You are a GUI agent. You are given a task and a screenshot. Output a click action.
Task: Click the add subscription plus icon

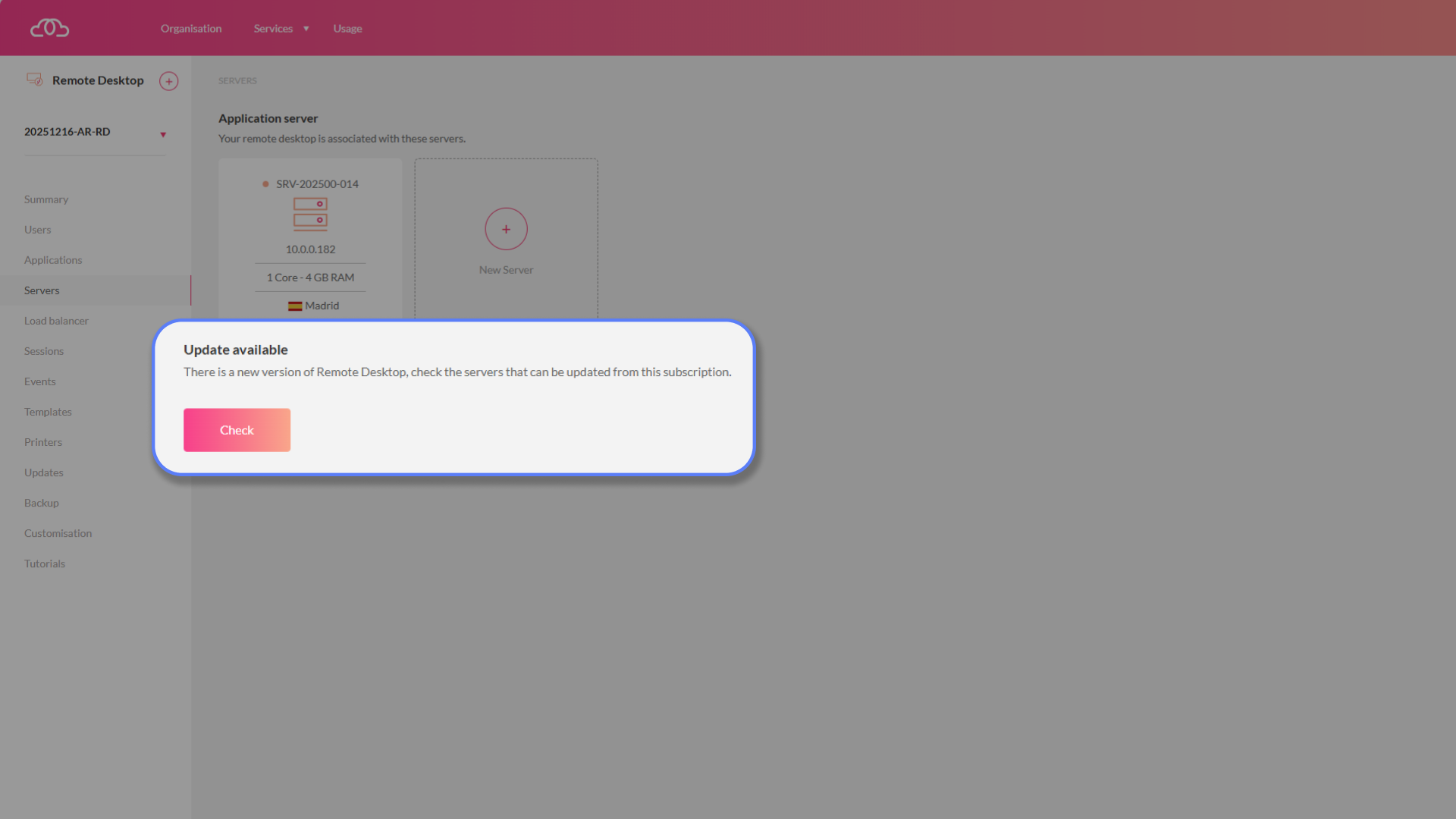(168, 81)
